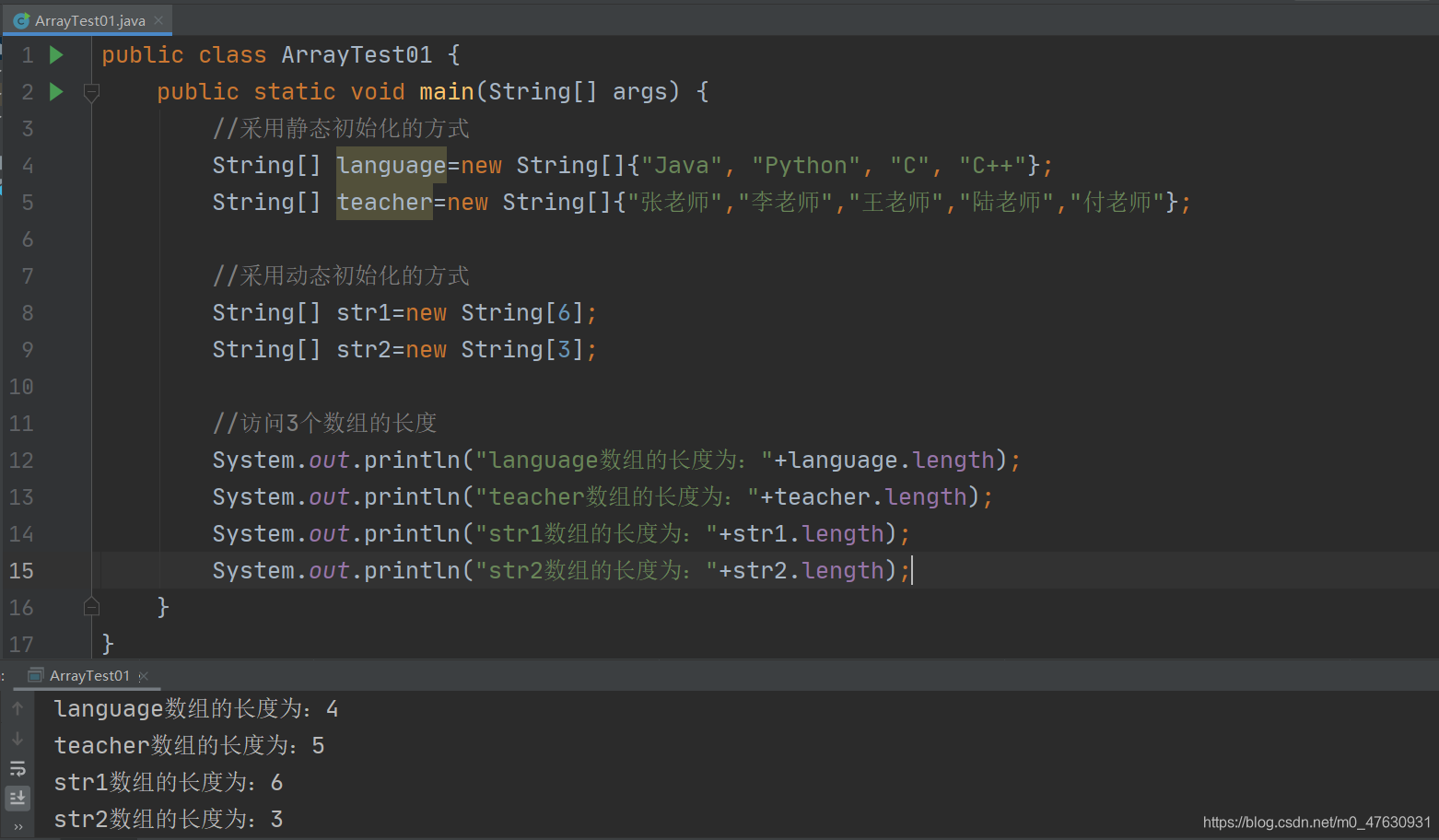Viewport: 1439px width, 840px height.
Task: Collapse main method fold marker at line 2
Action: [91, 91]
